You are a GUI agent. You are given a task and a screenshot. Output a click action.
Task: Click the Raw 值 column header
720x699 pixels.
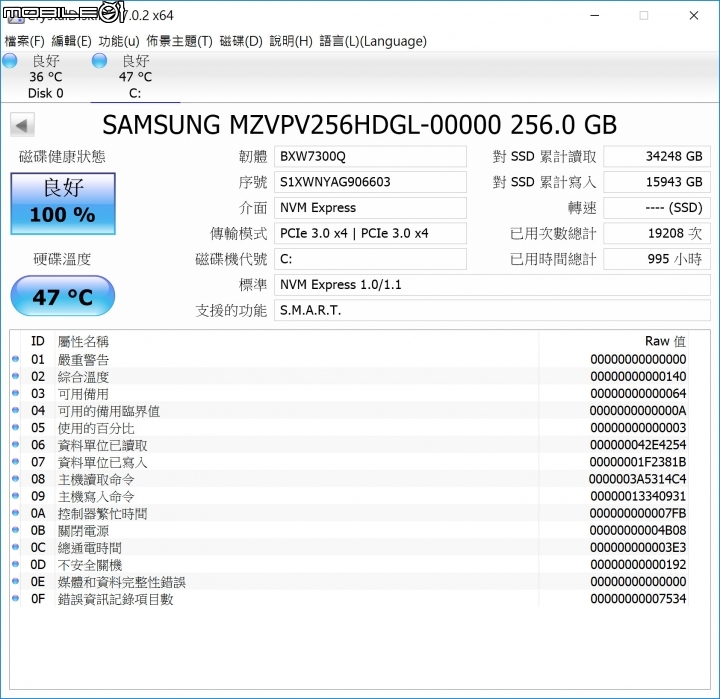click(613, 341)
